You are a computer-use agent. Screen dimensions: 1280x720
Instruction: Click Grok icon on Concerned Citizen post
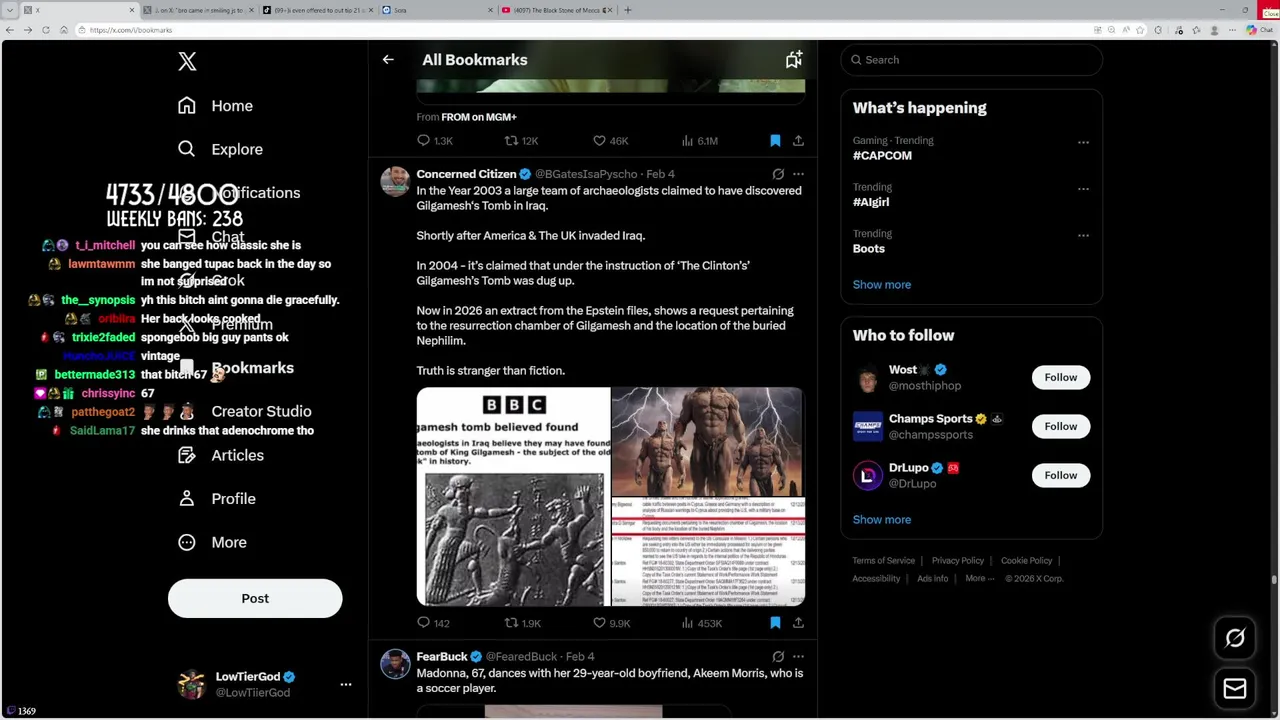click(x=778, y=174)
